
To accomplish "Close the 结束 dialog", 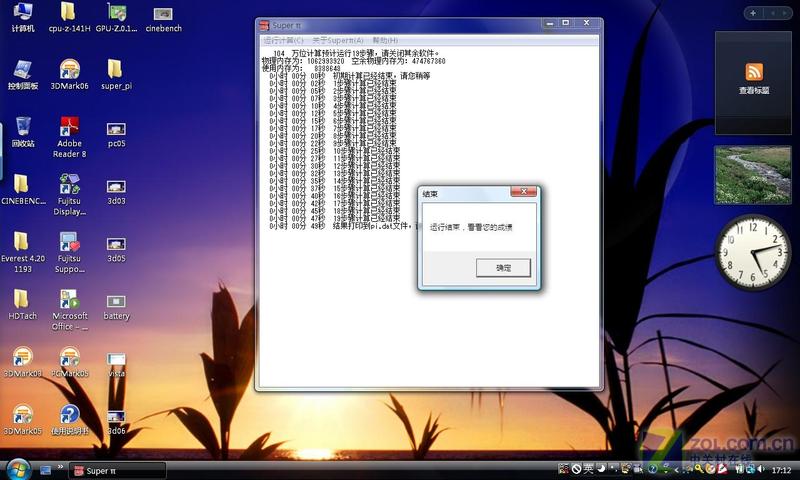I will pos(523,191).
